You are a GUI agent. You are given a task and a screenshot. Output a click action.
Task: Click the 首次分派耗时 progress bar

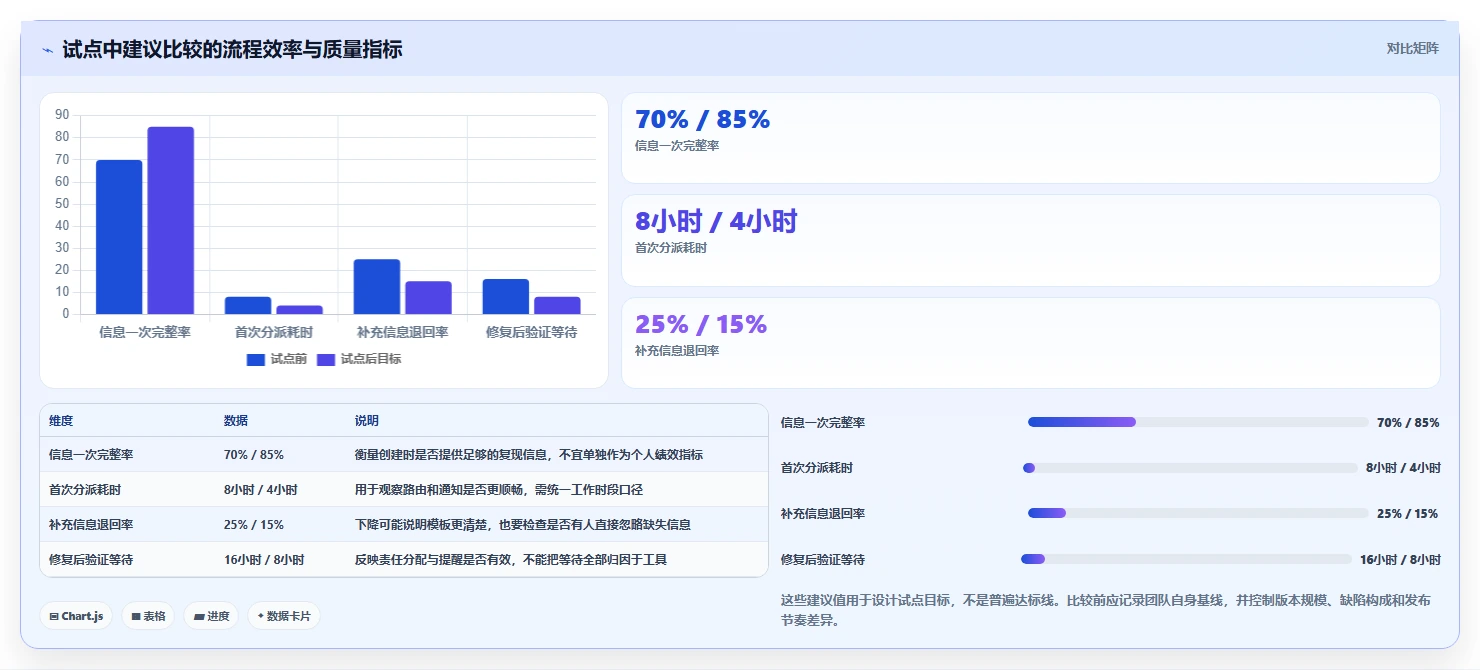(1190, 468)
